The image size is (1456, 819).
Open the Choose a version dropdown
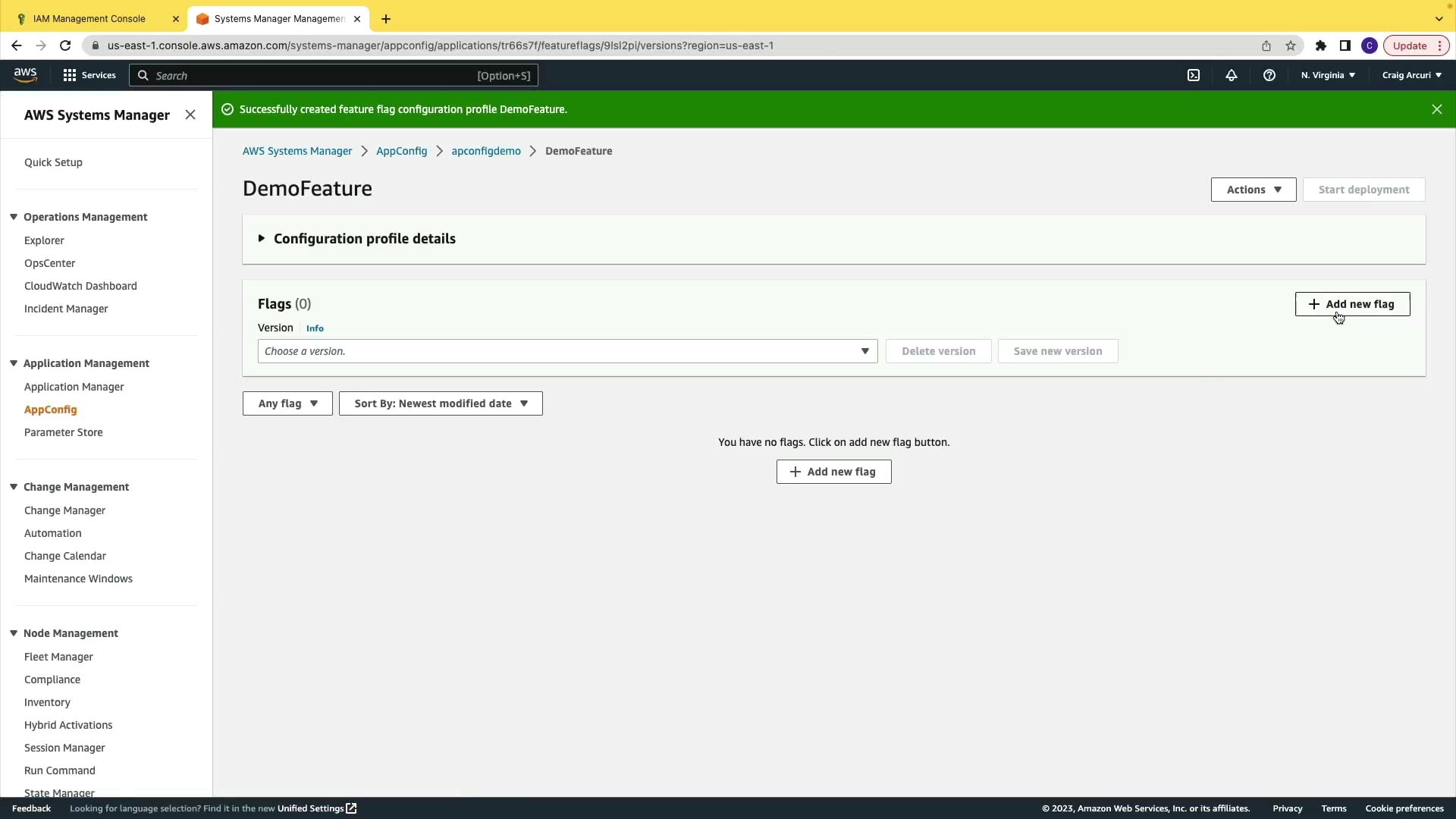pos(567,351)
